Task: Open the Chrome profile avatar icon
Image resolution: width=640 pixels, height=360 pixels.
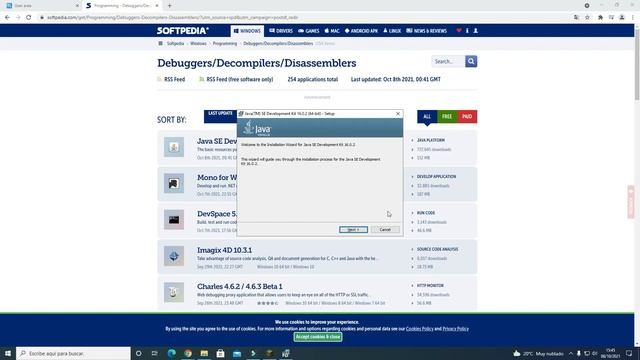Action: pos(622,18)
